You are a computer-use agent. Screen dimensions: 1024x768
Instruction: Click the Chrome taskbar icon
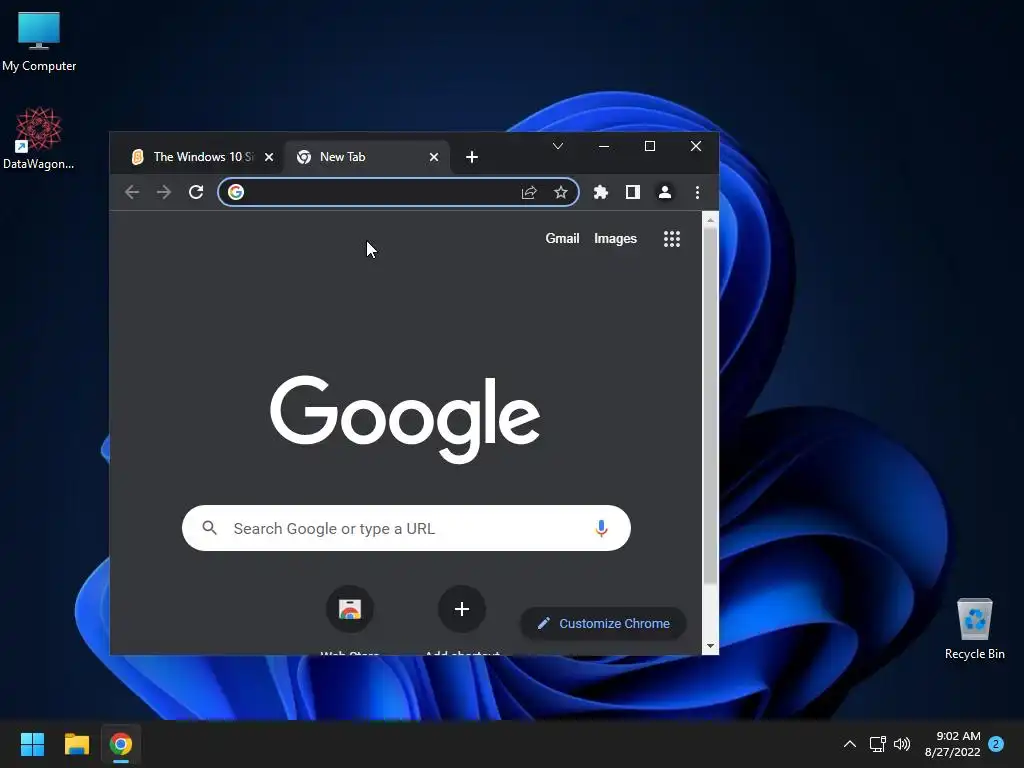(121, 744)
